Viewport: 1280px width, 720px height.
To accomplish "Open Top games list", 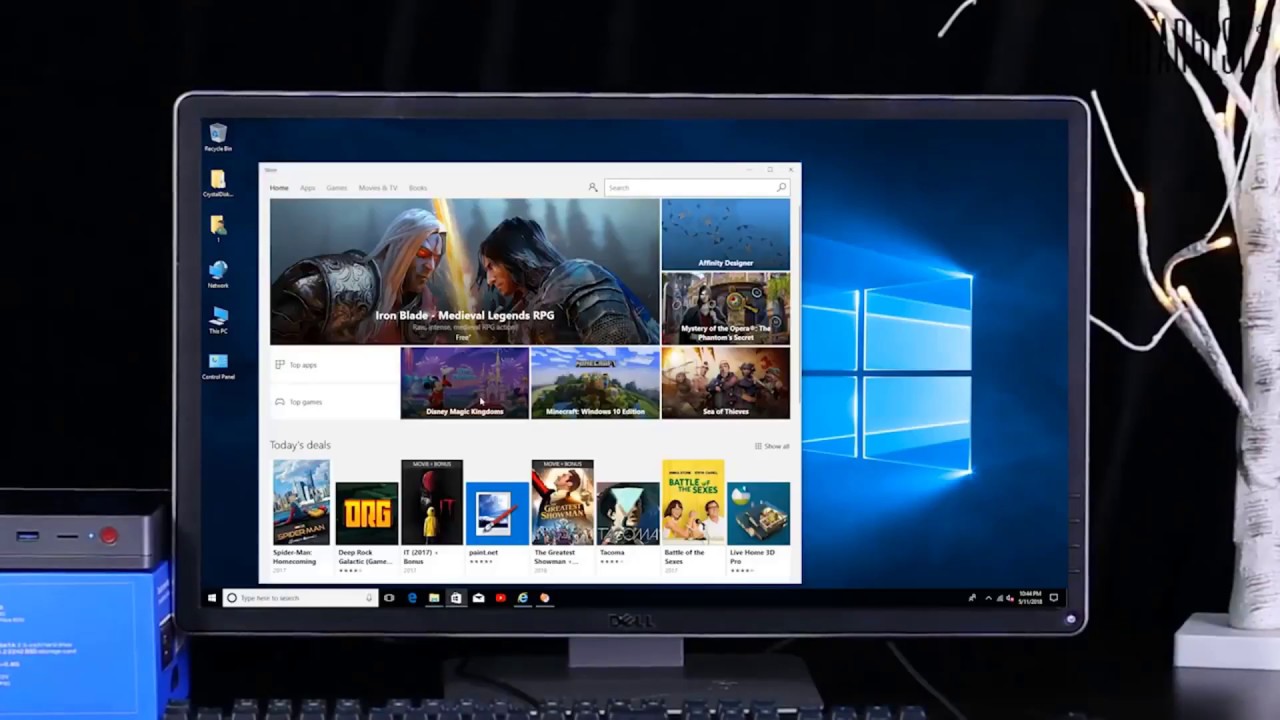I will (x=335, y=402).
